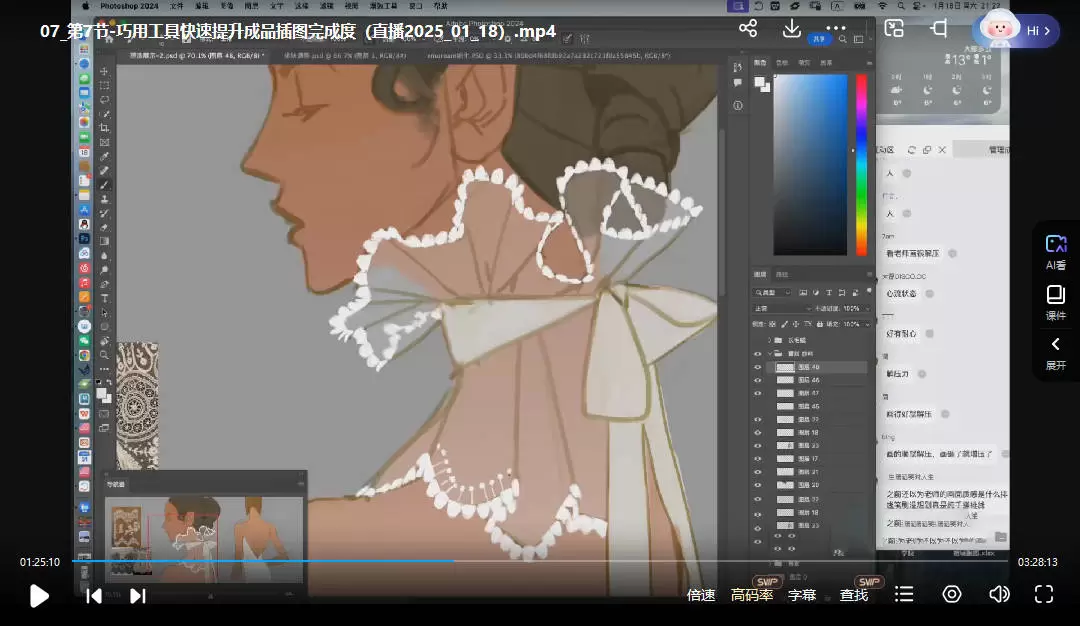The height and width of the screenshot is (626, 1080).
Task: Hide layer 图层 17 using its eye icon
Action: click(x=758, y=459)
